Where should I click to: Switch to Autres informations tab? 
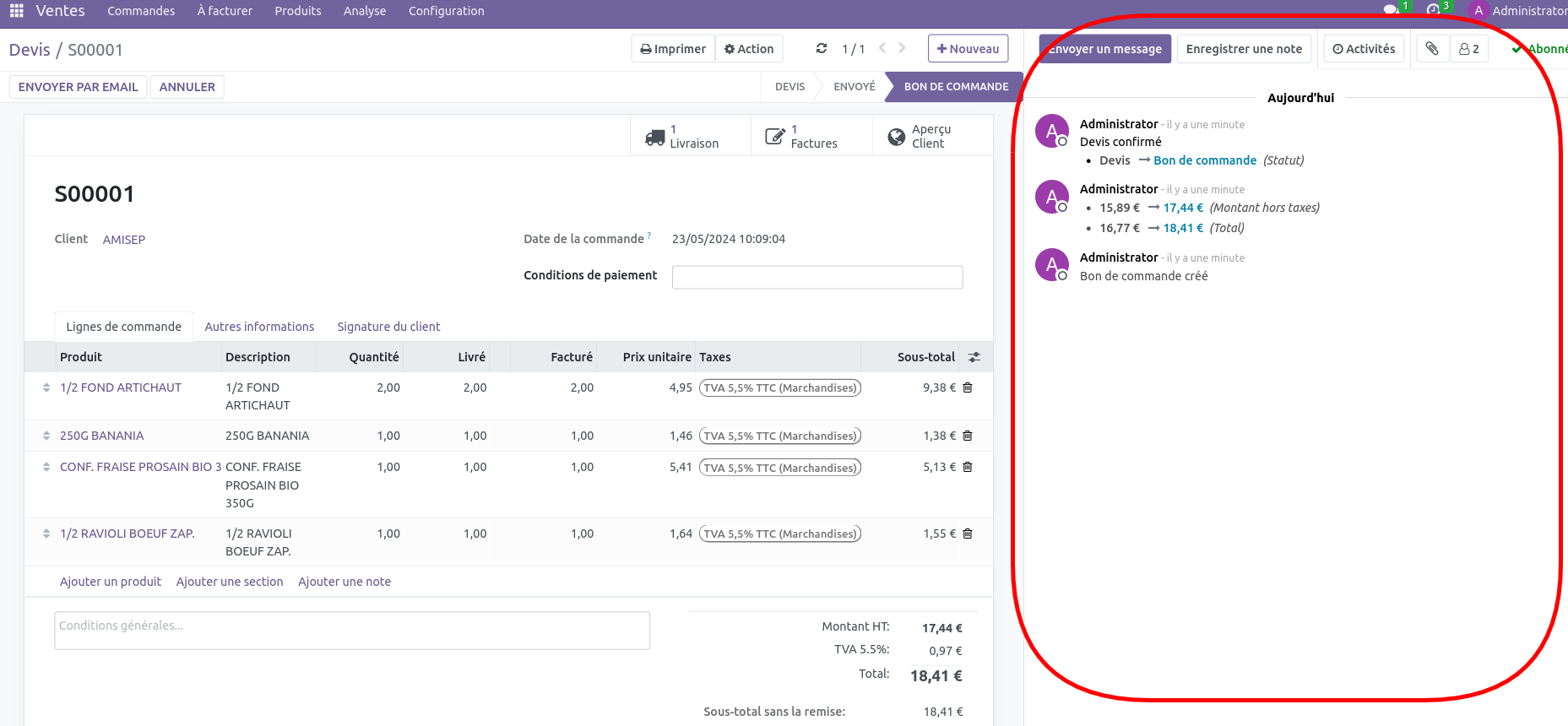(259, 327)
